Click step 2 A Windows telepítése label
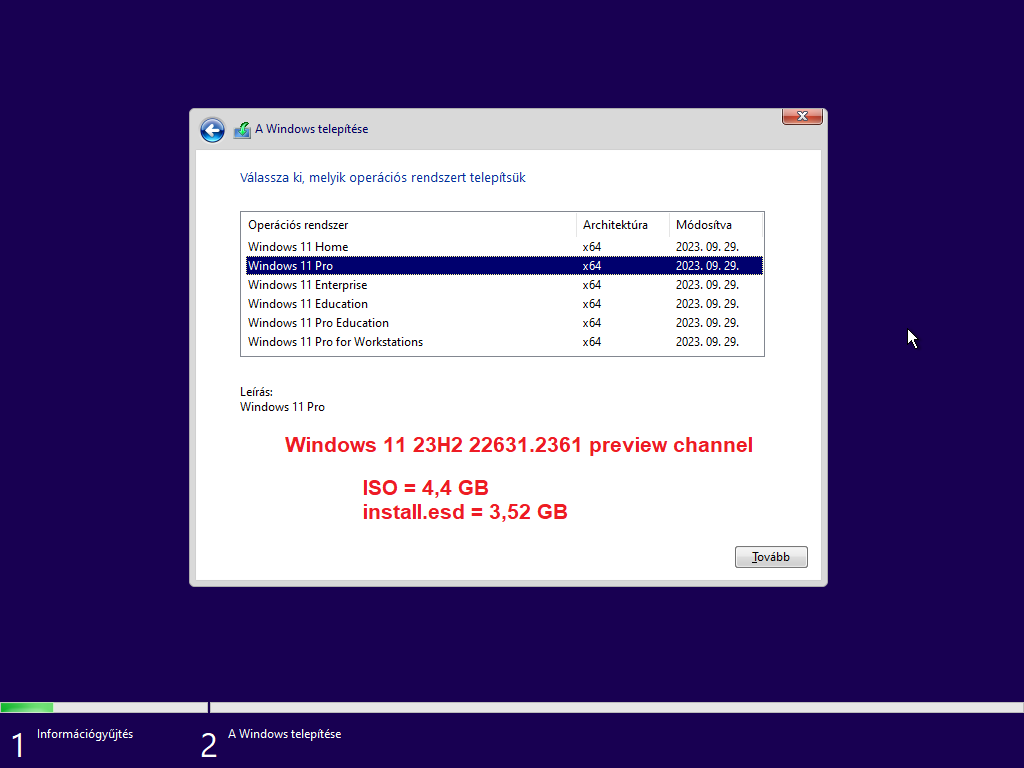 (x=284, y=734)
